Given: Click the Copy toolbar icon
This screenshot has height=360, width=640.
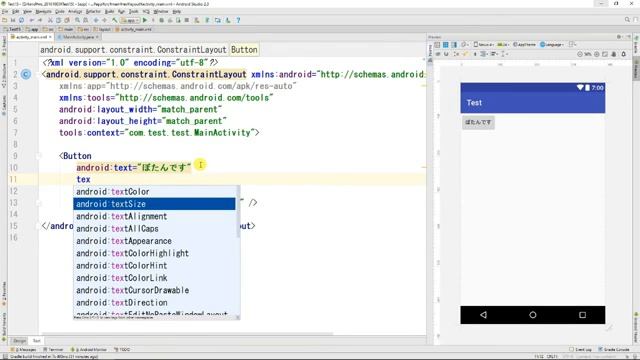Looking at the screenshot, I should tap(58, 20).
